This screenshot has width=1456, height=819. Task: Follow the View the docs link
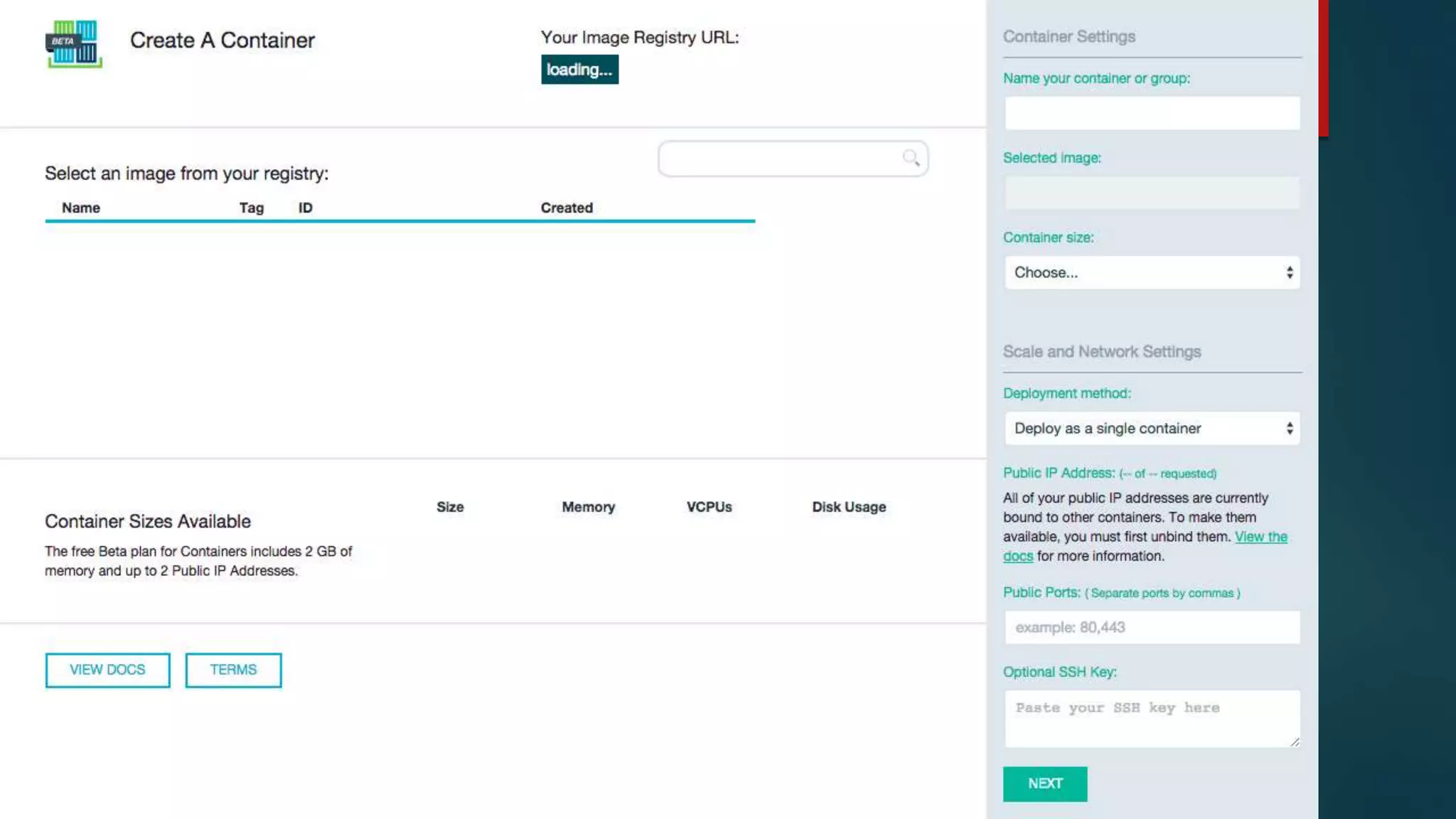[1260, 537]
